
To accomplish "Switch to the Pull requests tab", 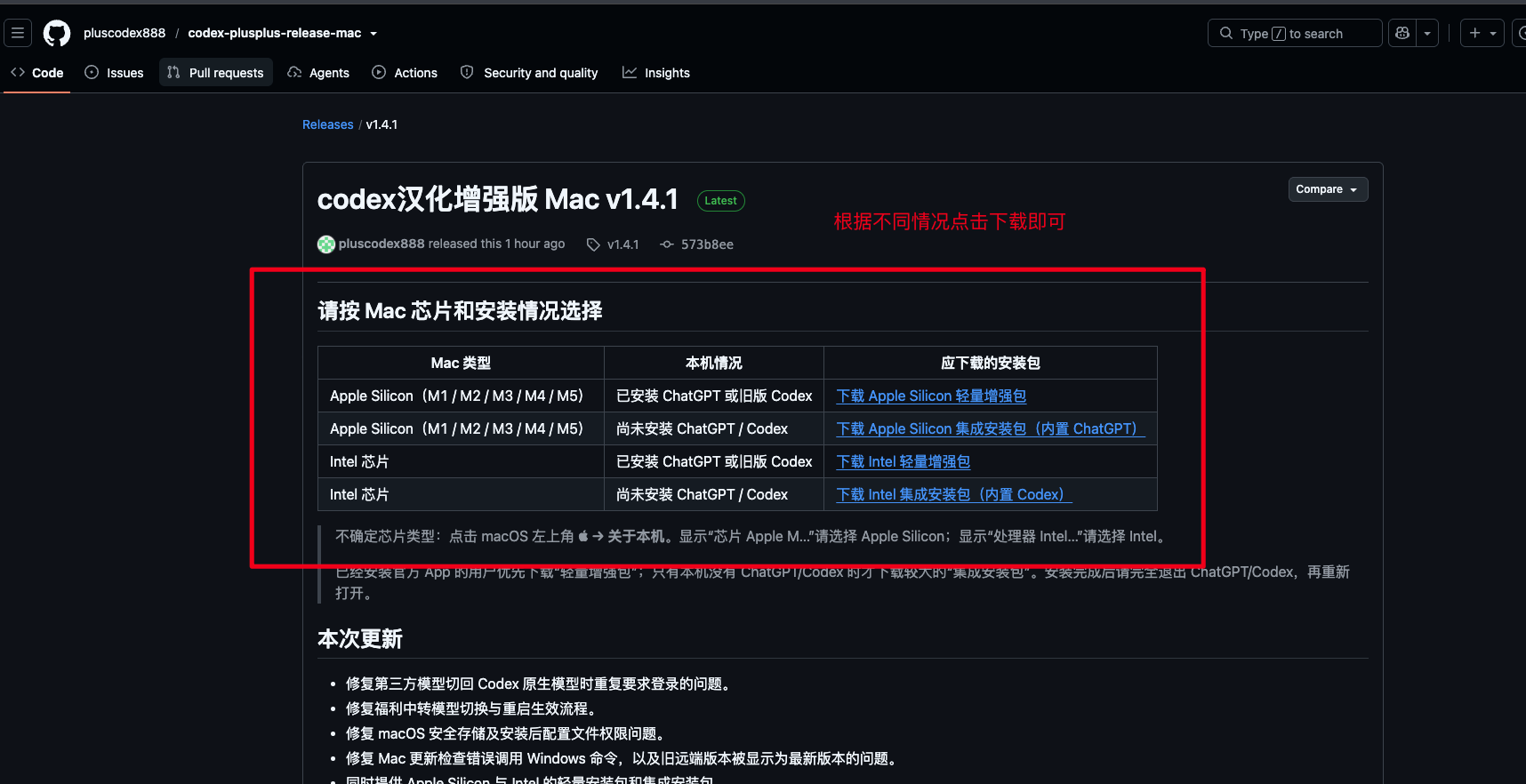I will (215, 73).
